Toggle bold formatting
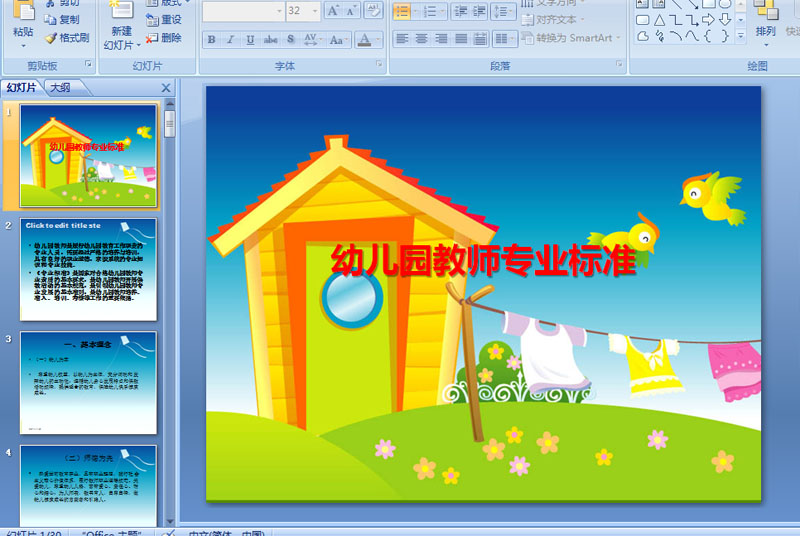Image resolution: width=800 pixels, height=536 pixels. tap(212, 40)
